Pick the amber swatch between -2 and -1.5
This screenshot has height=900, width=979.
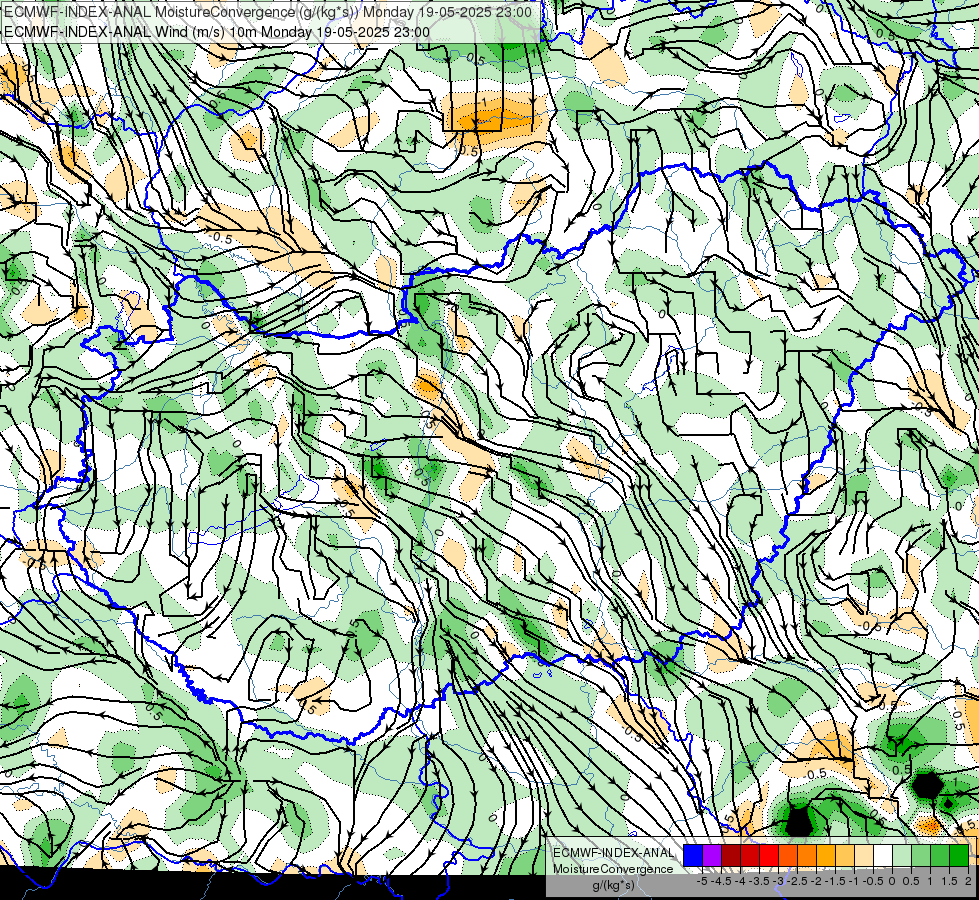point(826,855)
